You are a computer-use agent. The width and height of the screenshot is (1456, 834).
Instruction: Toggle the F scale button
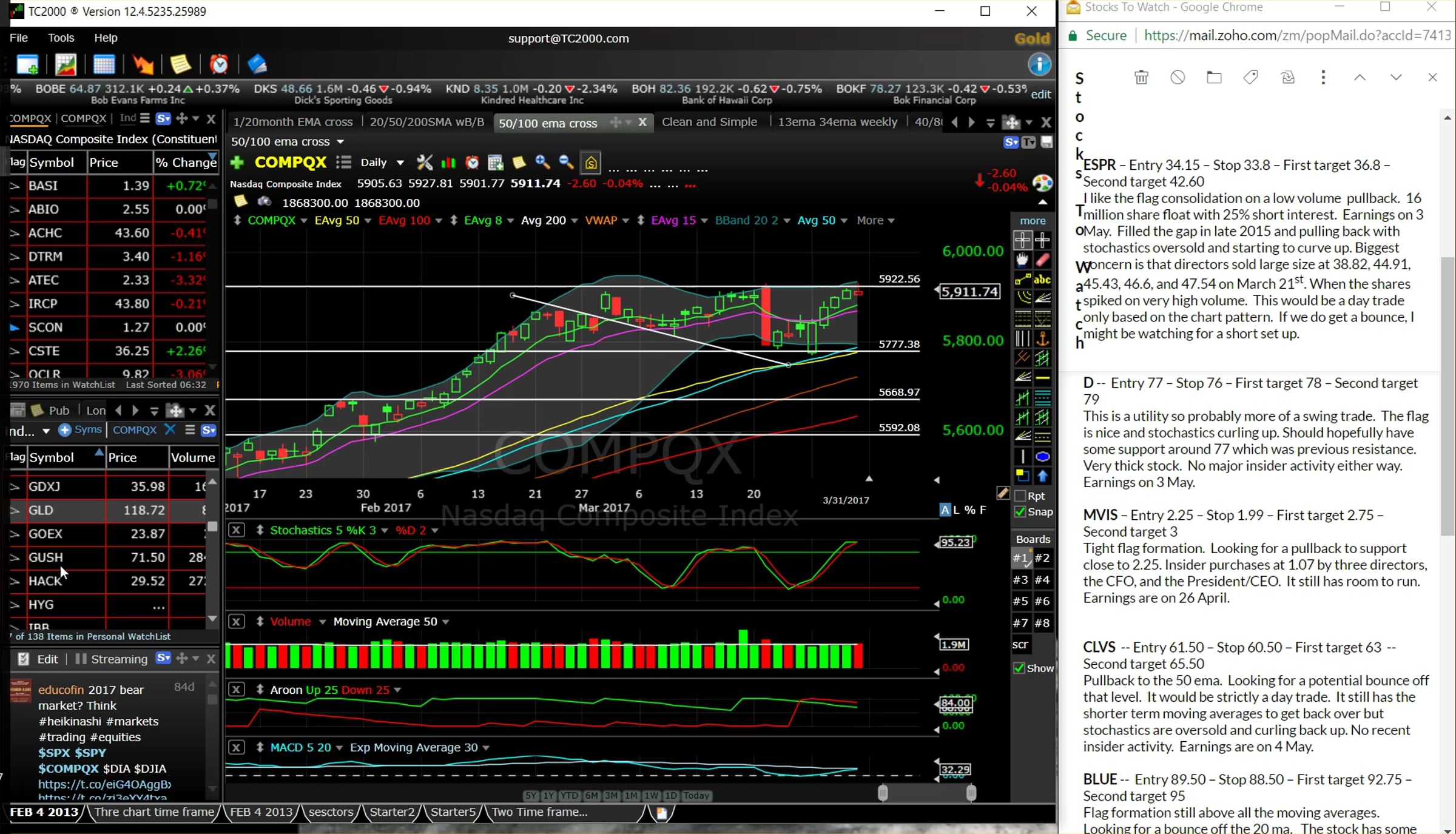pos(983,509)
